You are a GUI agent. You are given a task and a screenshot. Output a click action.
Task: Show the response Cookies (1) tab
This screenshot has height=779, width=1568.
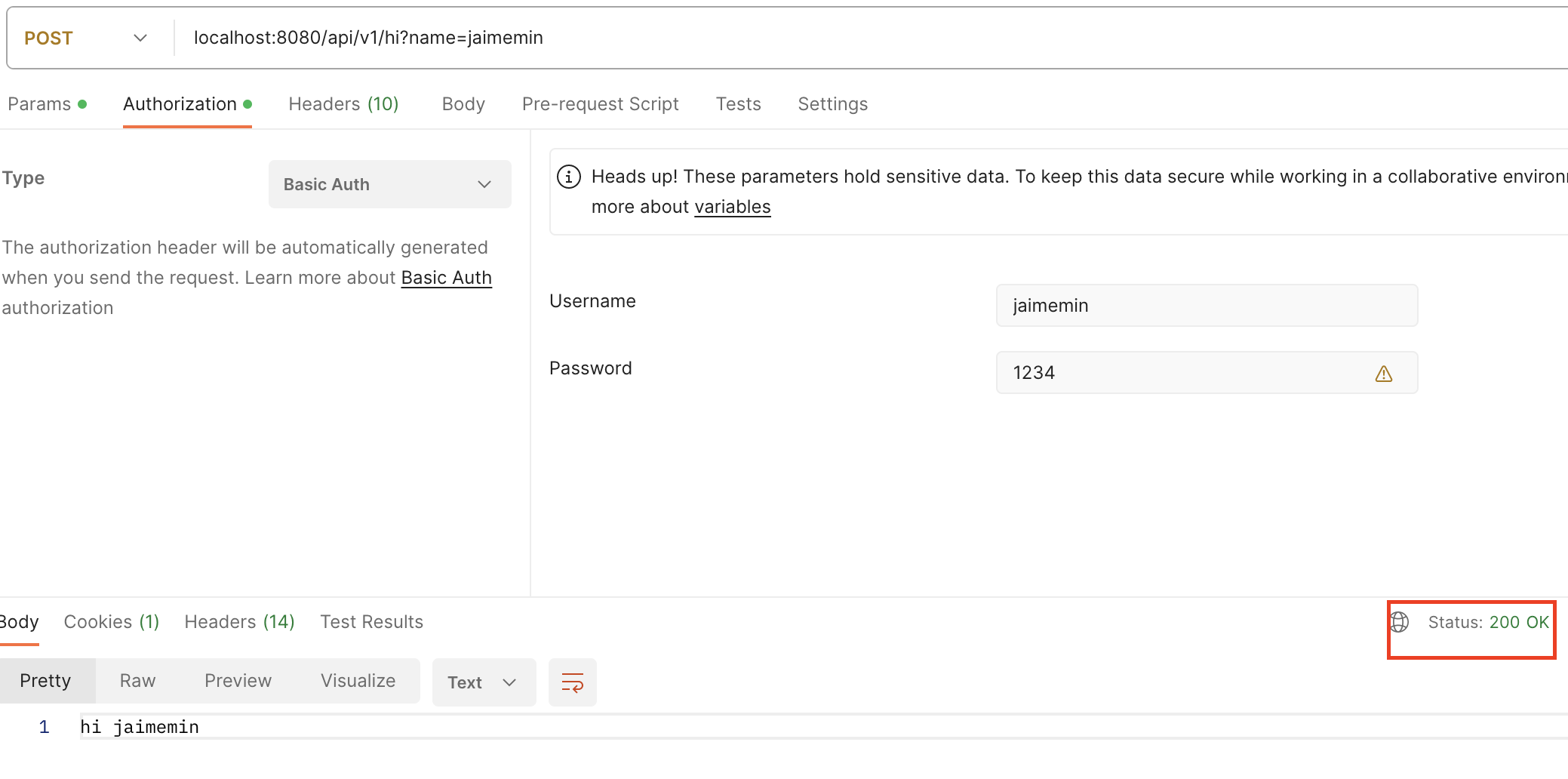pyautogui.click(x=112, y=622)
